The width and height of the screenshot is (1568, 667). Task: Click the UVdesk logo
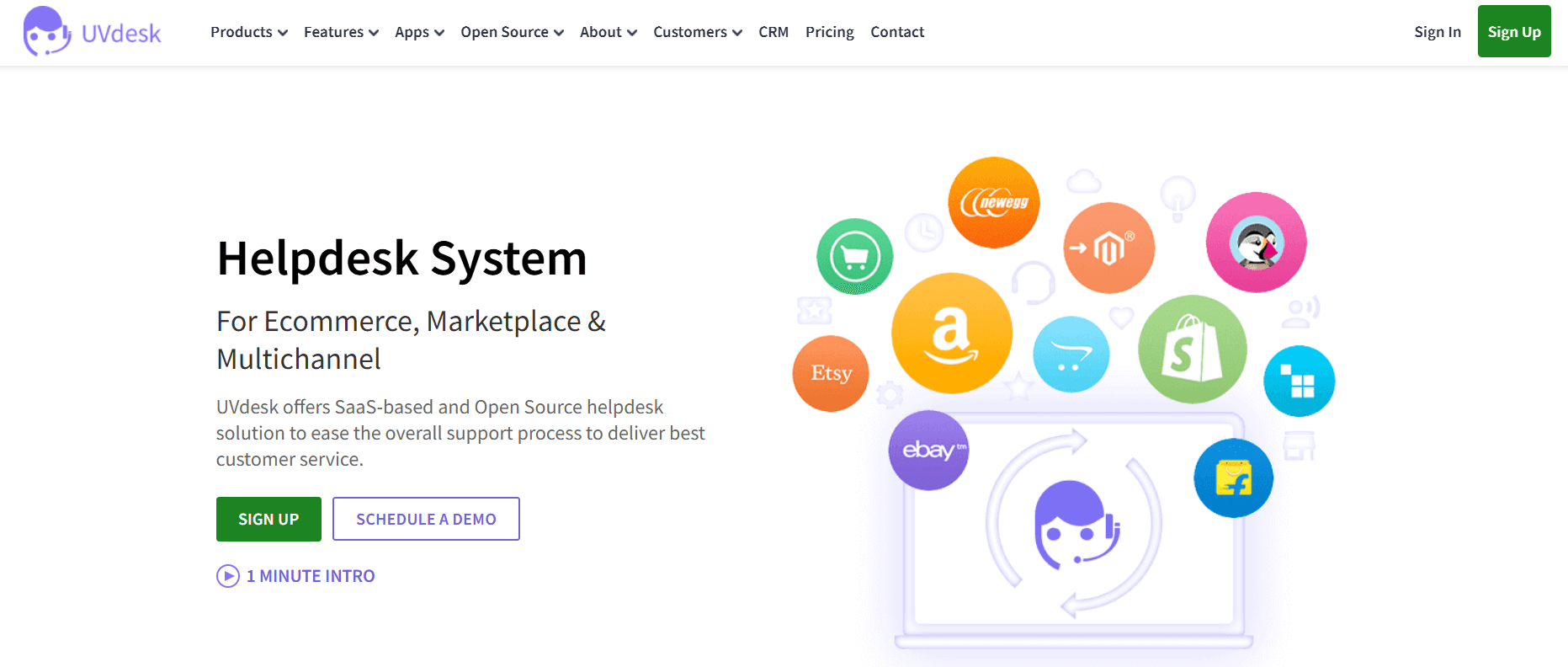click(92, 32)
